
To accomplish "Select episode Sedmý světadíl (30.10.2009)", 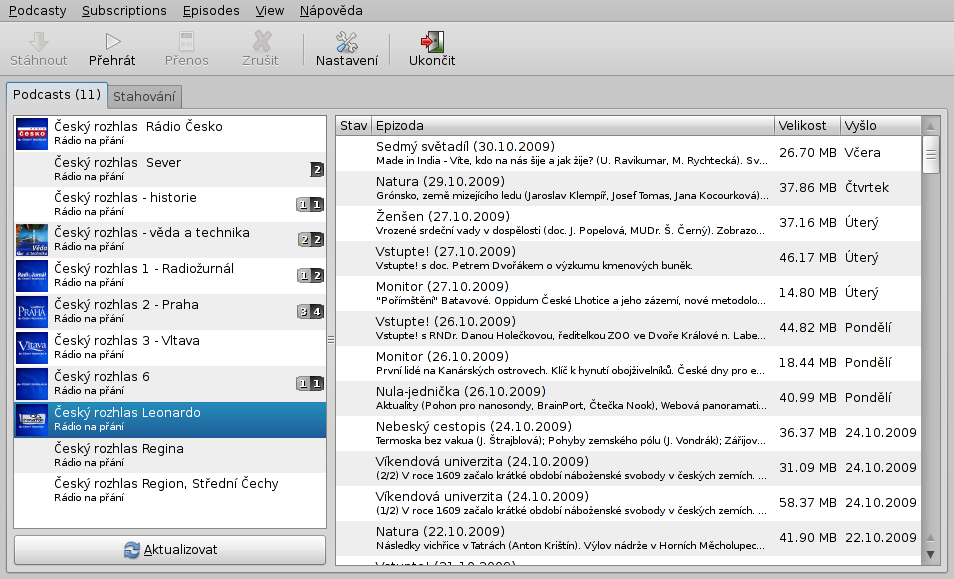I will [x=628, y=153].
